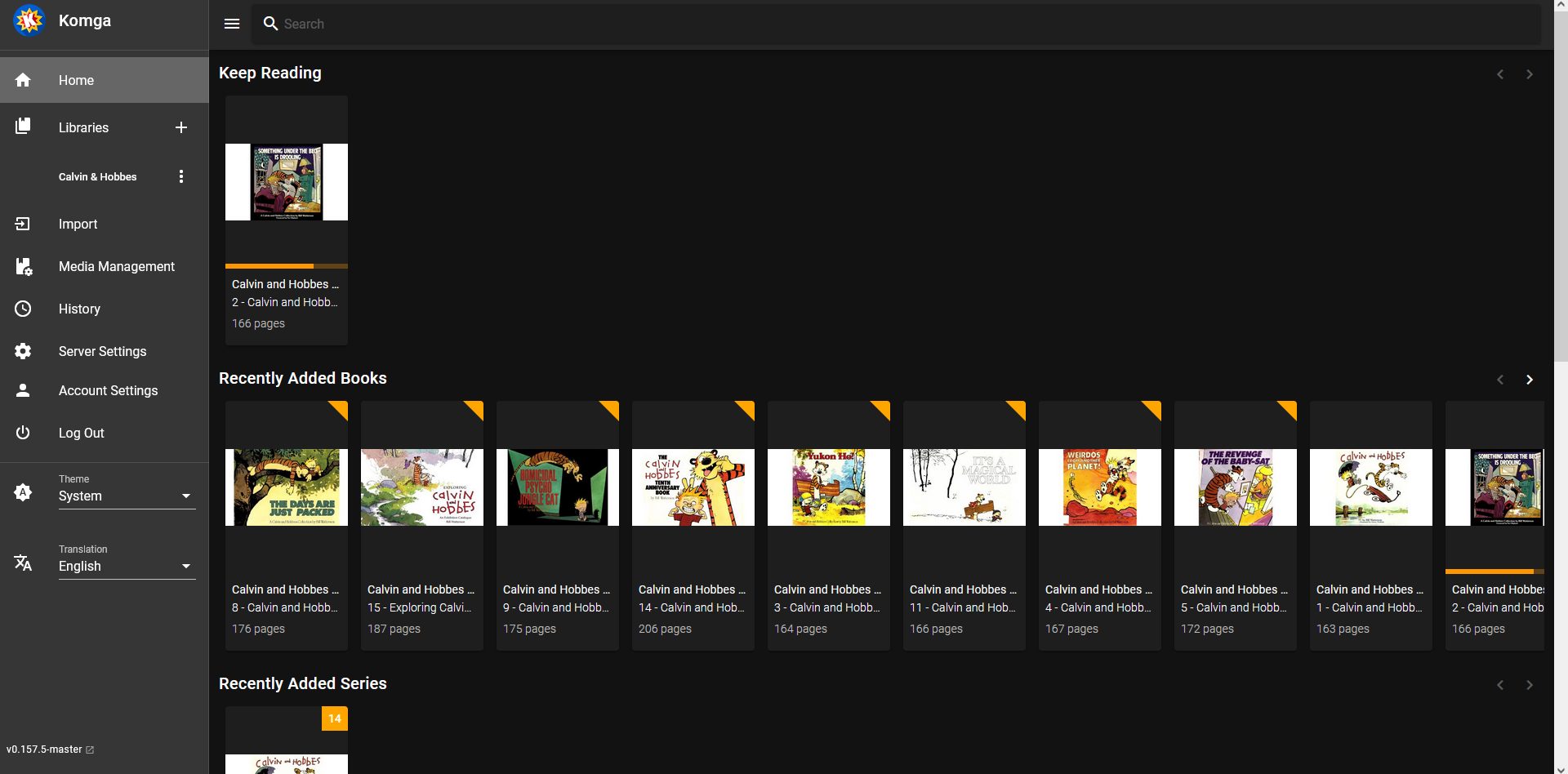Click the Translation language icon
This screenshot has height=774, width=1568.
[23, 563]
